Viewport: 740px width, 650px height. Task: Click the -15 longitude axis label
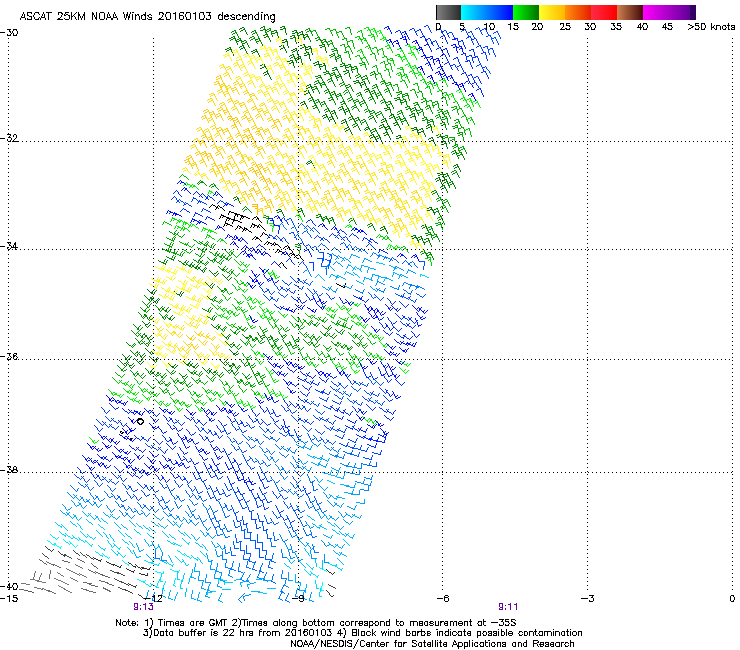[x=9, y=599]
